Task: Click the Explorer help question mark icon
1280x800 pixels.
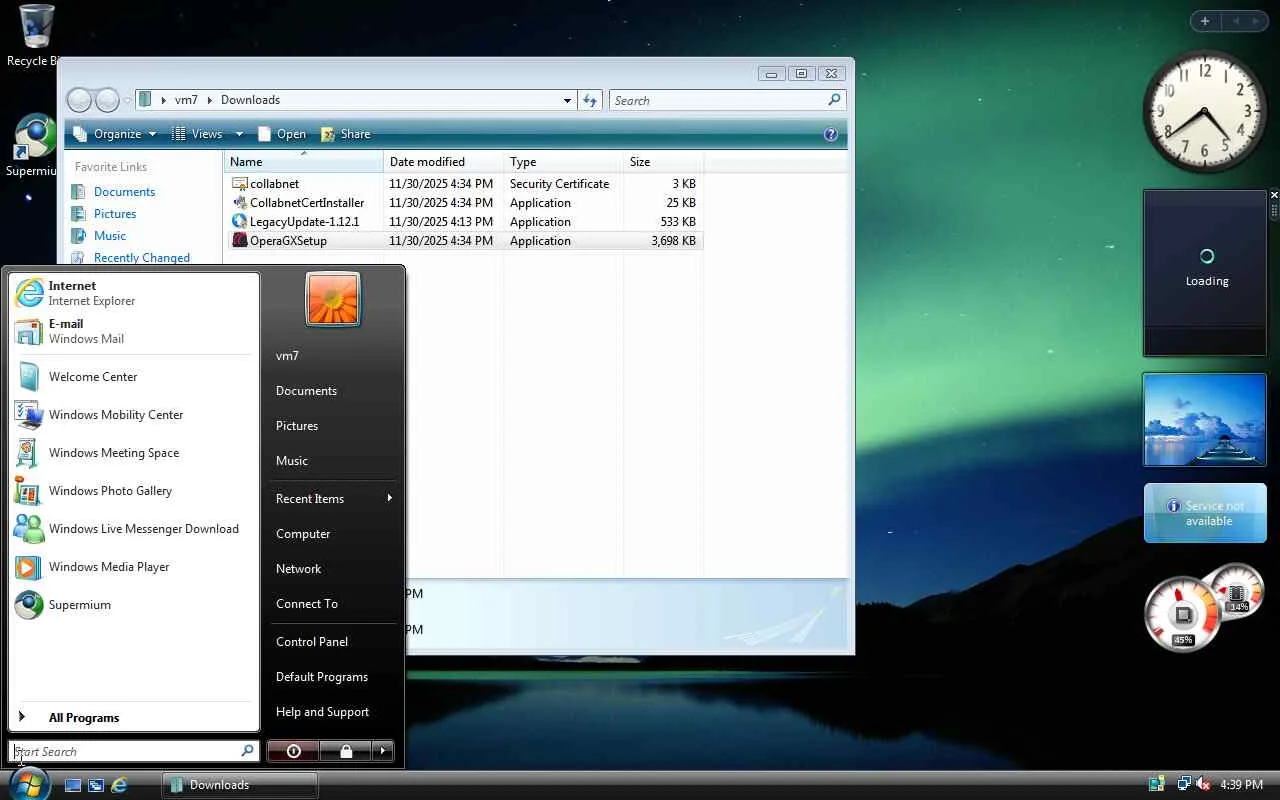Action: pyautogui.click(x=830, y=134)
